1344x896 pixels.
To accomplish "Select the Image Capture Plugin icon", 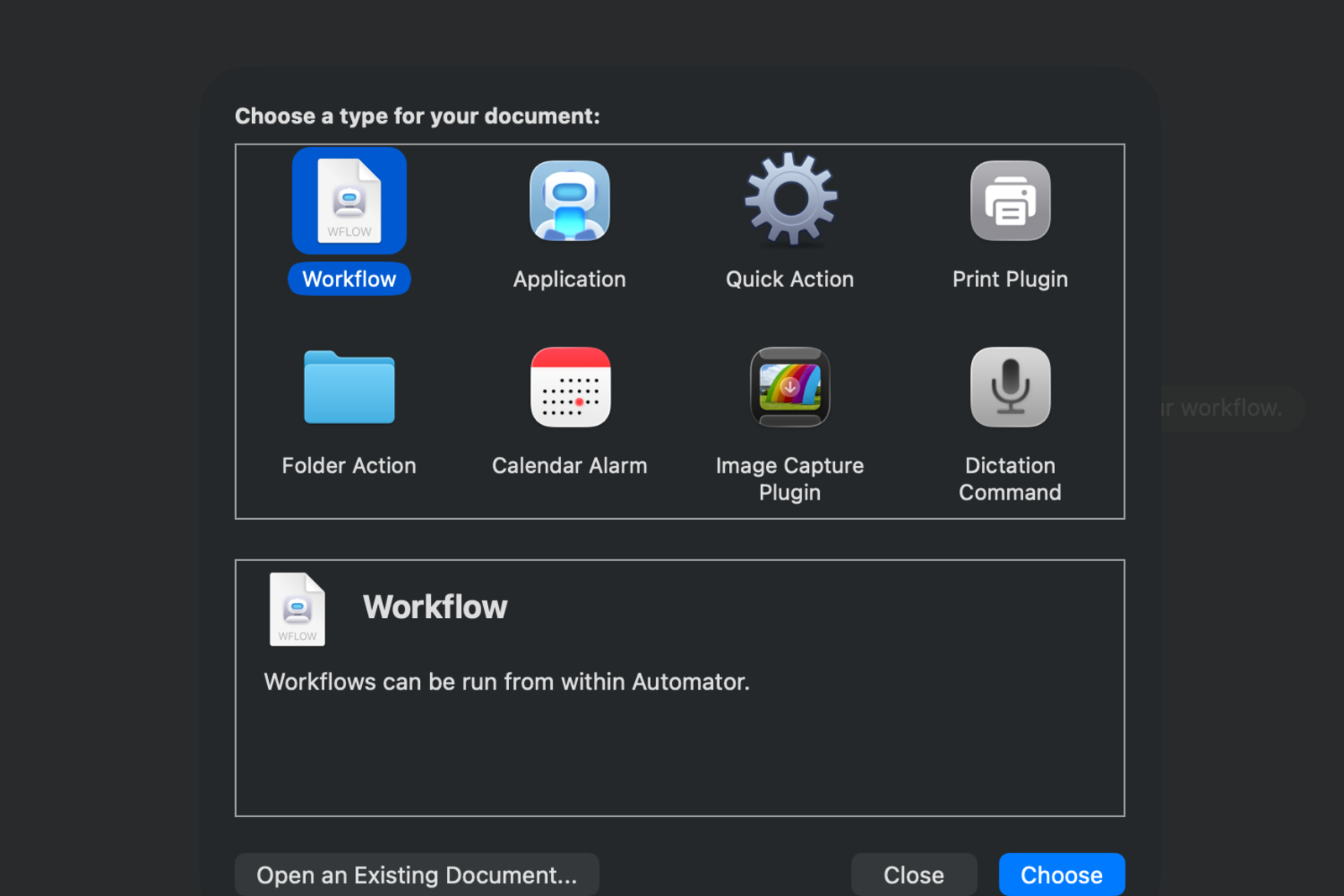I will click(x=790, y=387).
